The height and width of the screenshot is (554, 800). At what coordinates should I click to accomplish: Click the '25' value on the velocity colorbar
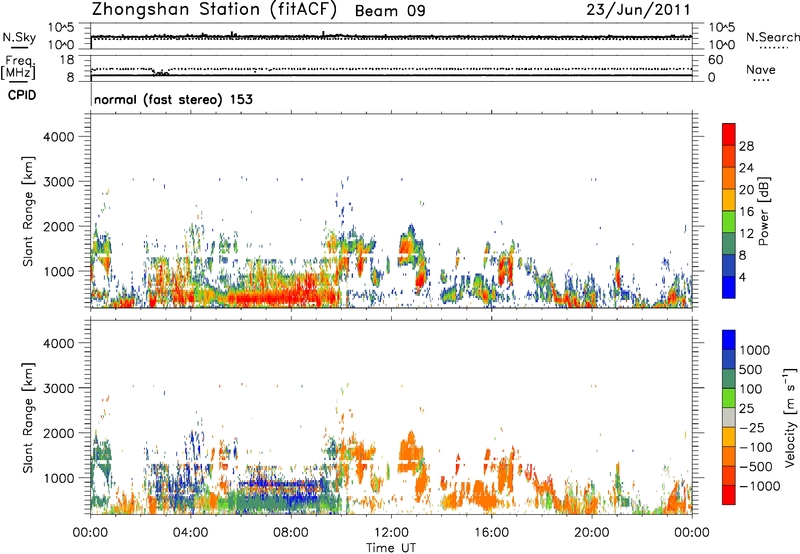click(746, 408)
